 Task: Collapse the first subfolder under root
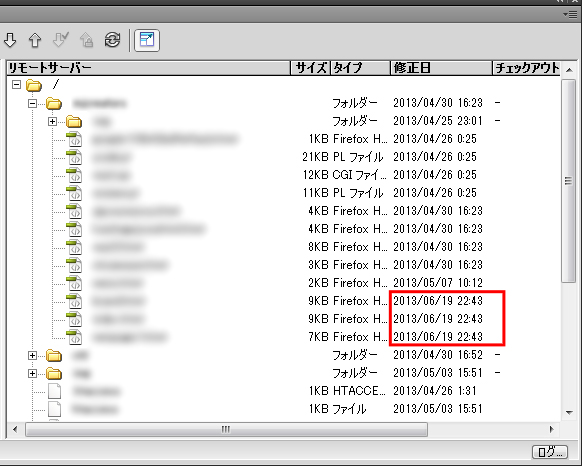(33, 103)
